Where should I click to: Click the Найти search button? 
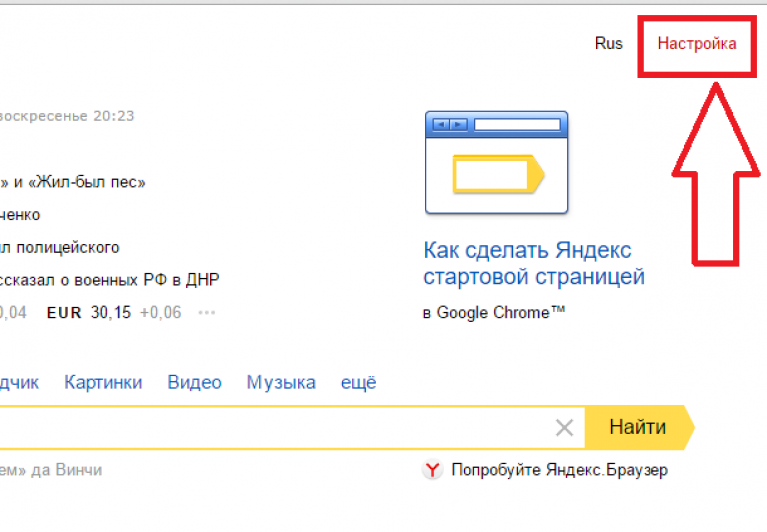pos(640,427)
